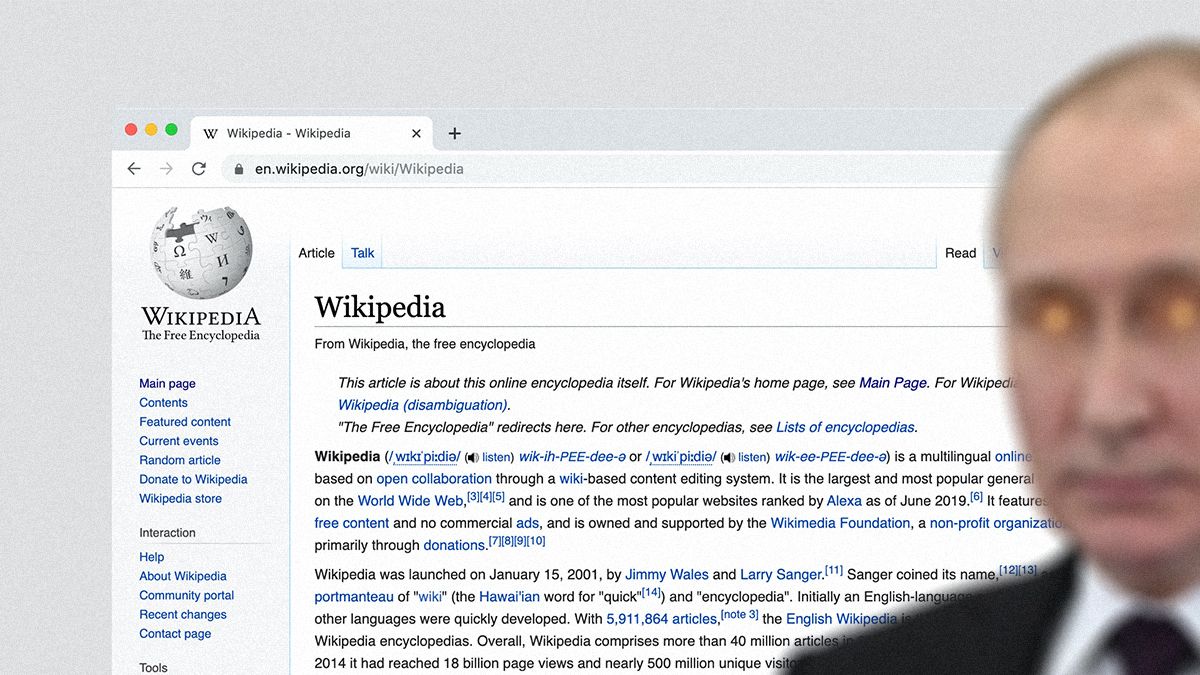Open Random article from sidebar
The height and width of the screenshot is (675, 1200).
[x=180, y=460]
